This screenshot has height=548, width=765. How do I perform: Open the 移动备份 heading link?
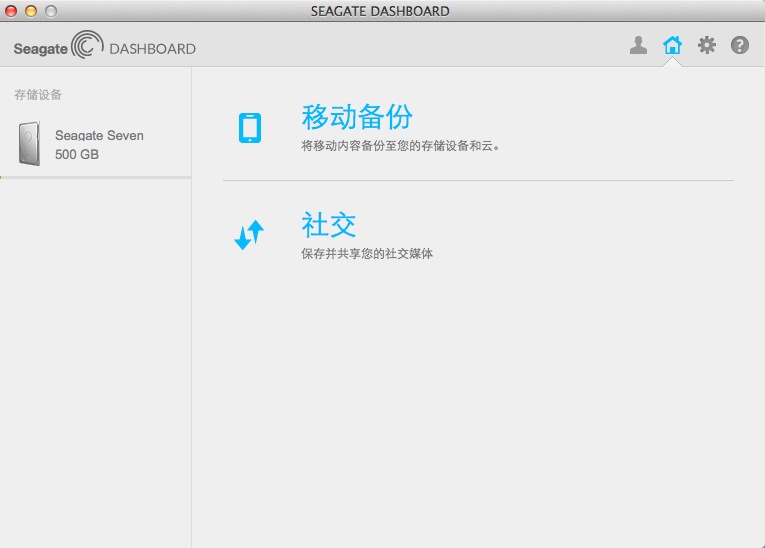click(357, 117)
